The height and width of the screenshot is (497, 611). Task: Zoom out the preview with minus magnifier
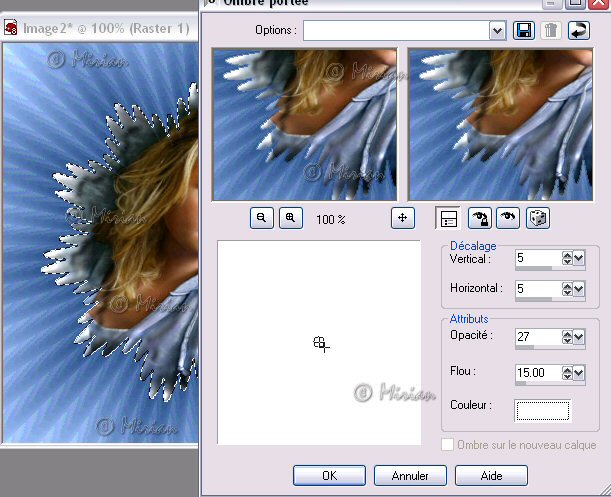pos(262,218)
